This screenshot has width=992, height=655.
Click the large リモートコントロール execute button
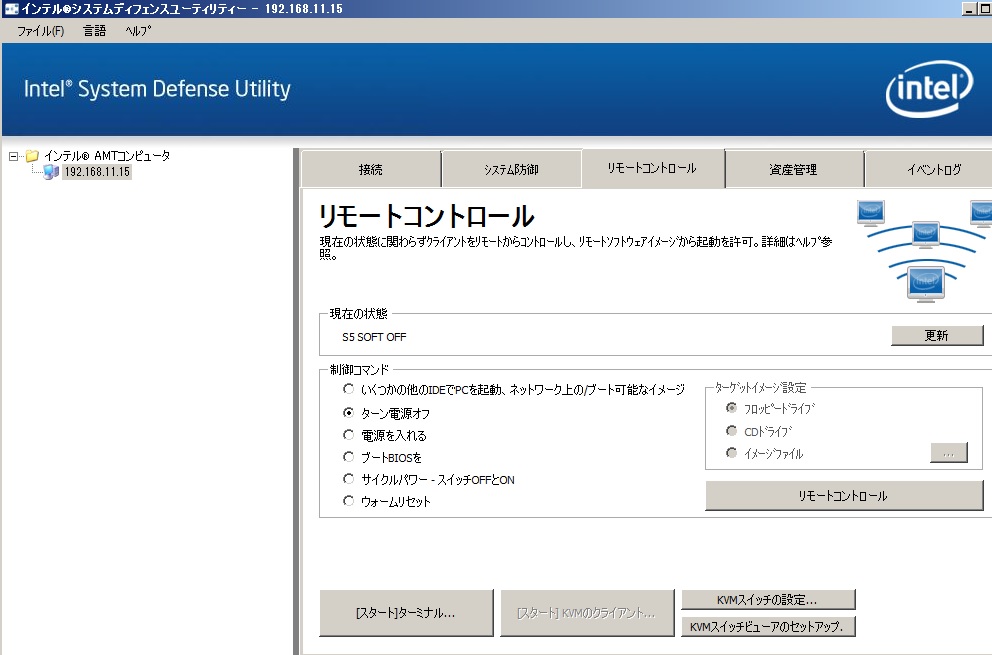pyautogui.click(x=844, y=496)
